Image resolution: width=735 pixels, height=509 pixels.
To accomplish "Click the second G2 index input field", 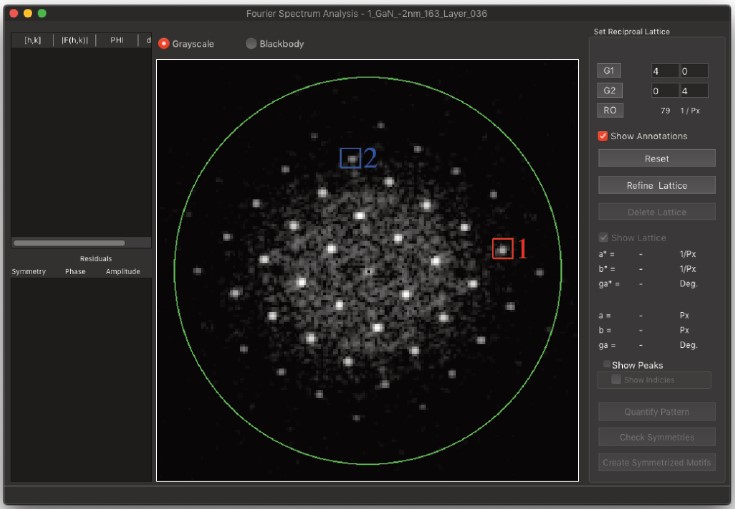I will (x=693, y=91).
